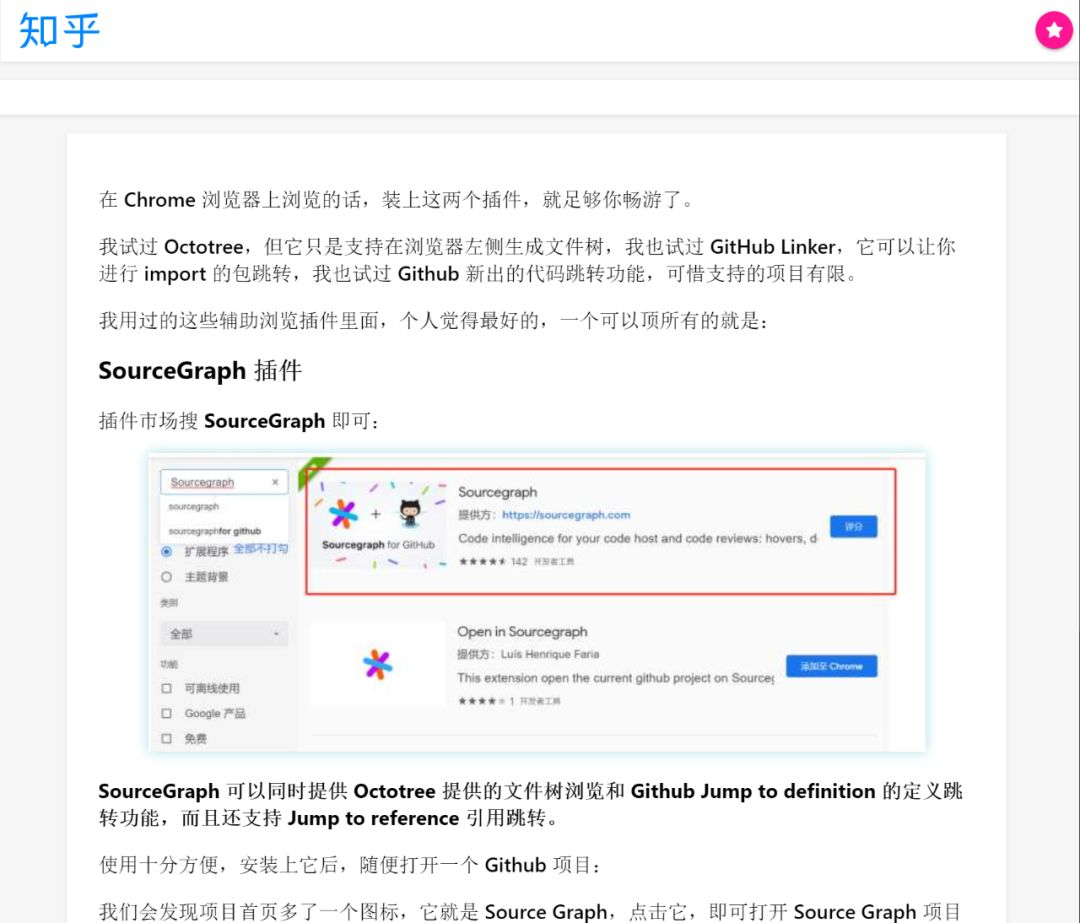
Task: Clear the Sourcegraph search box with X
Action: point(276,482)
